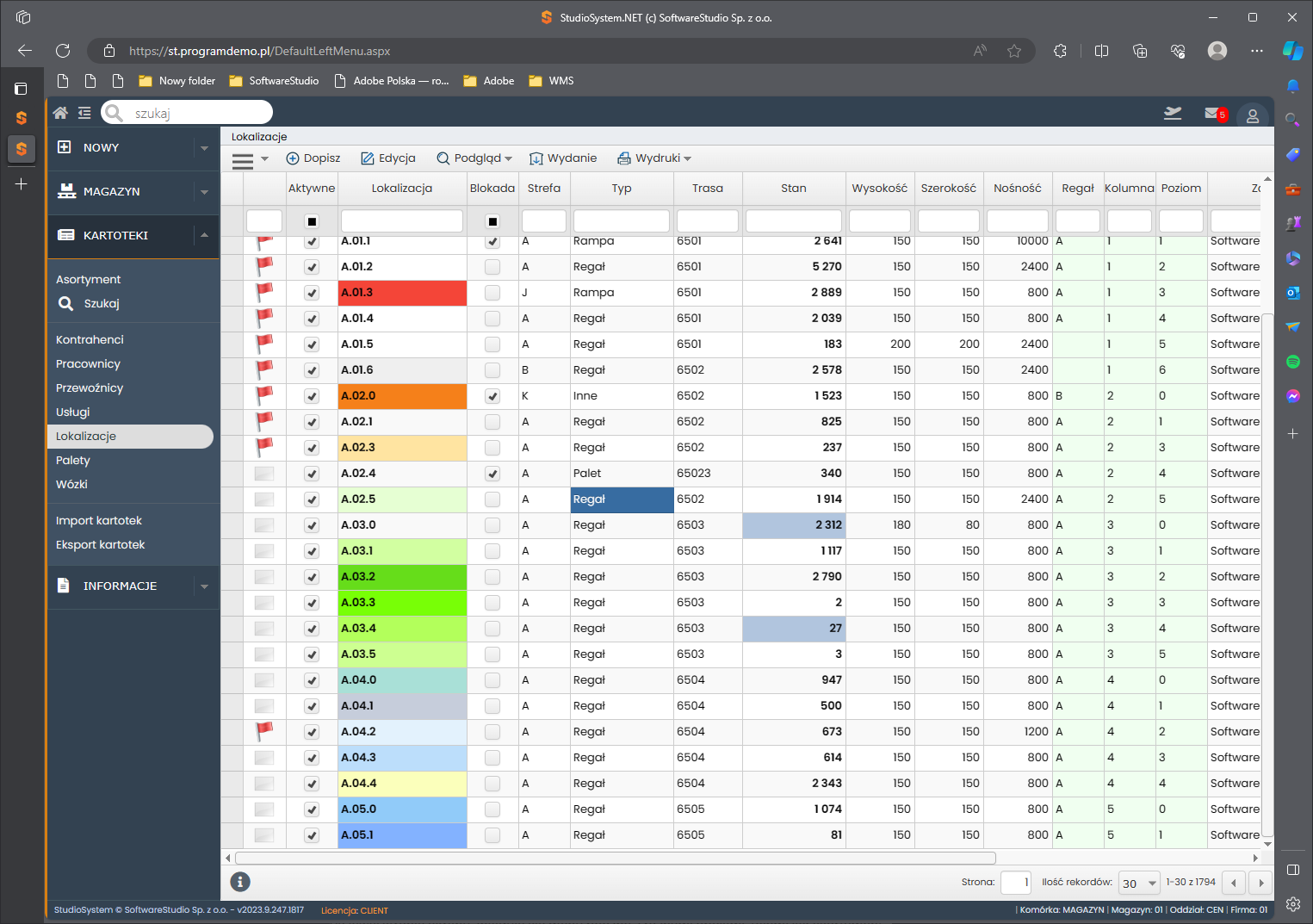Open the Copilot icon in the browser toolbar

1292,51
